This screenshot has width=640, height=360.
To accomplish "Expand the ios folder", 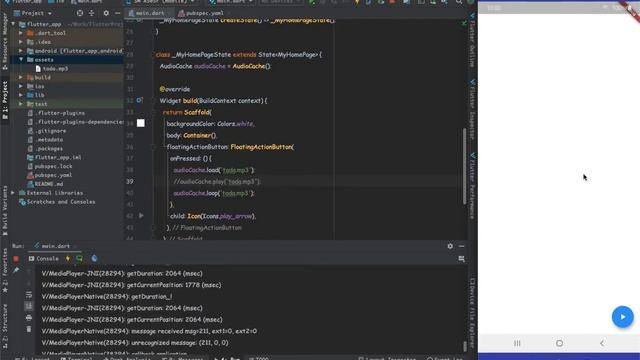I will click(x=21, y=86).
